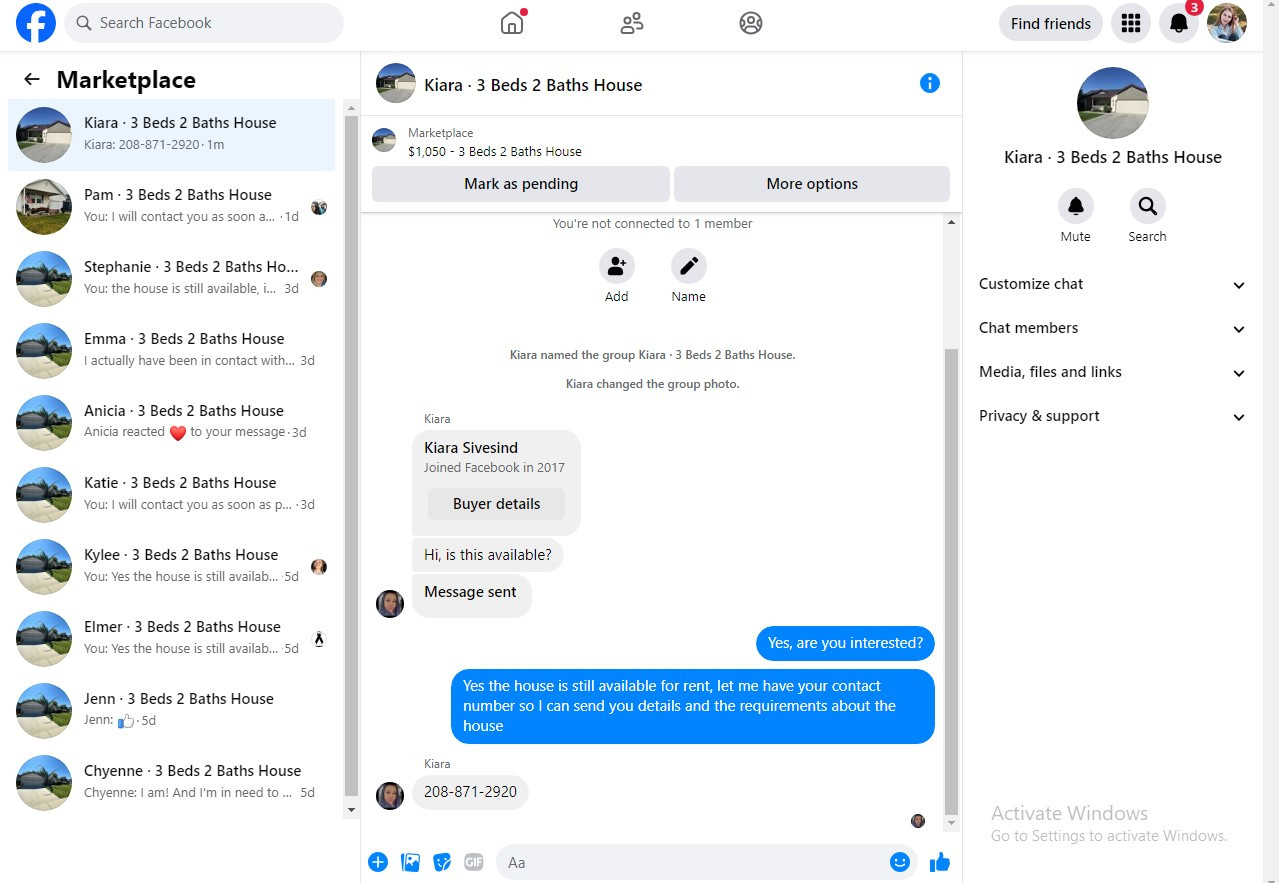Attach a photo with the image icon
Screen dimensions: 1279x883
pos(410,862)
